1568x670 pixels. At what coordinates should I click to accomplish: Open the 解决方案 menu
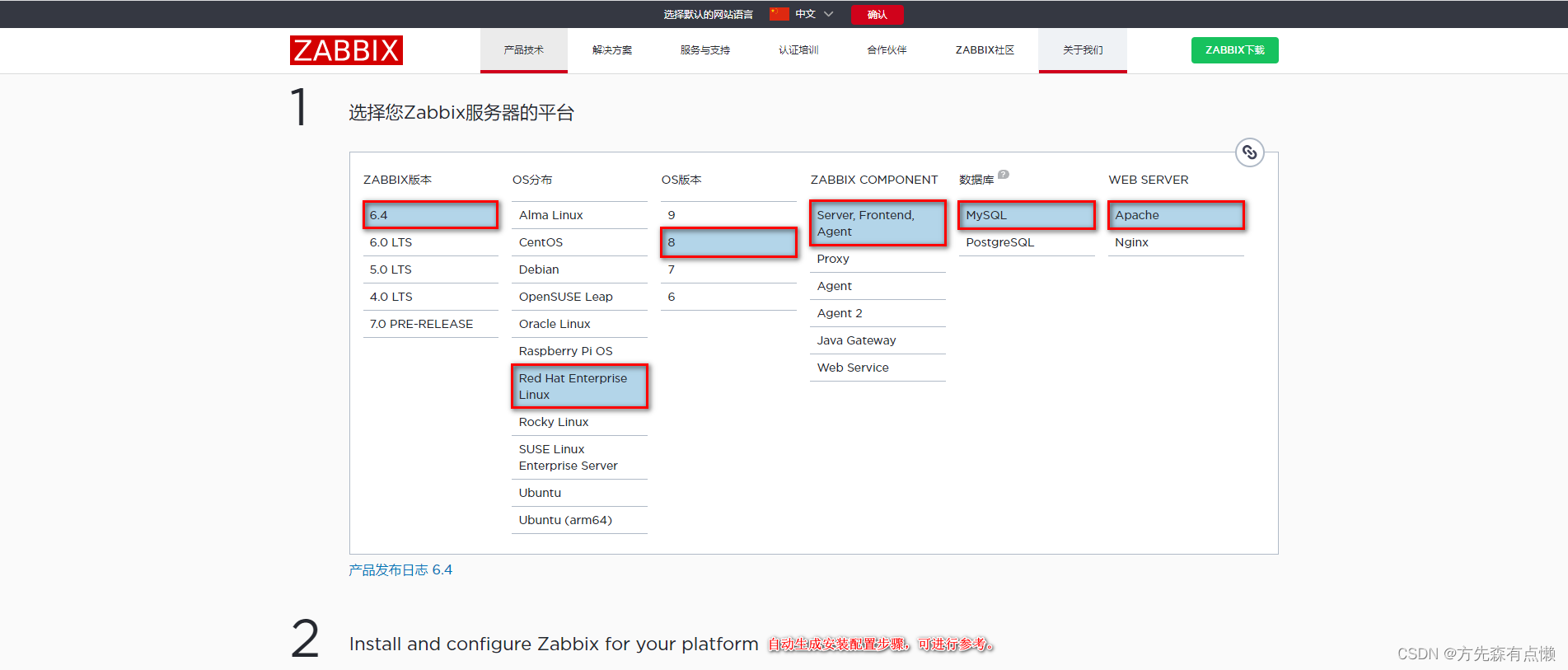pos(612,50)
